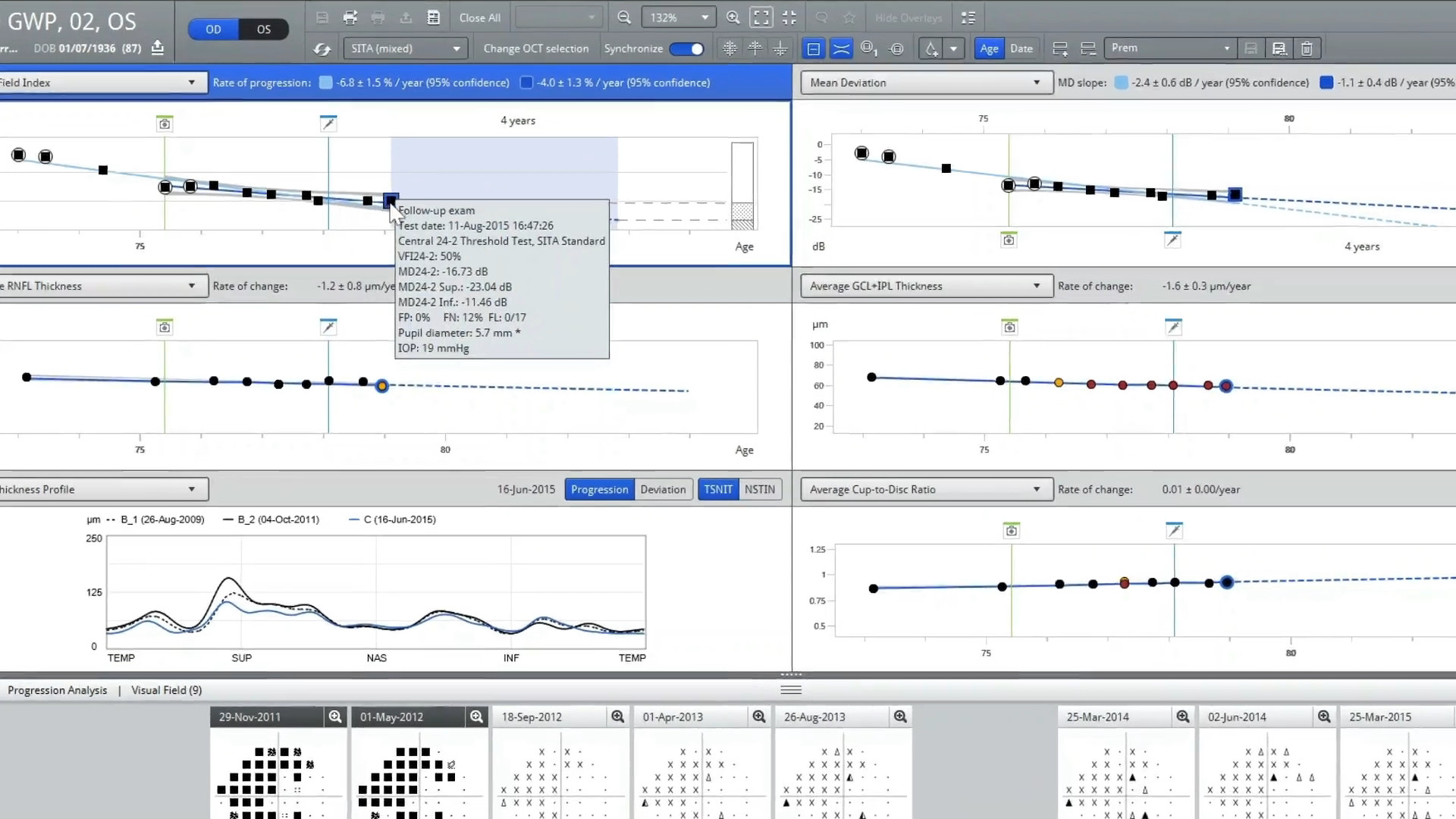Disable the Synchronize switch
The width and height of the screenshot is (1456, 819).
tap(687, 48)
